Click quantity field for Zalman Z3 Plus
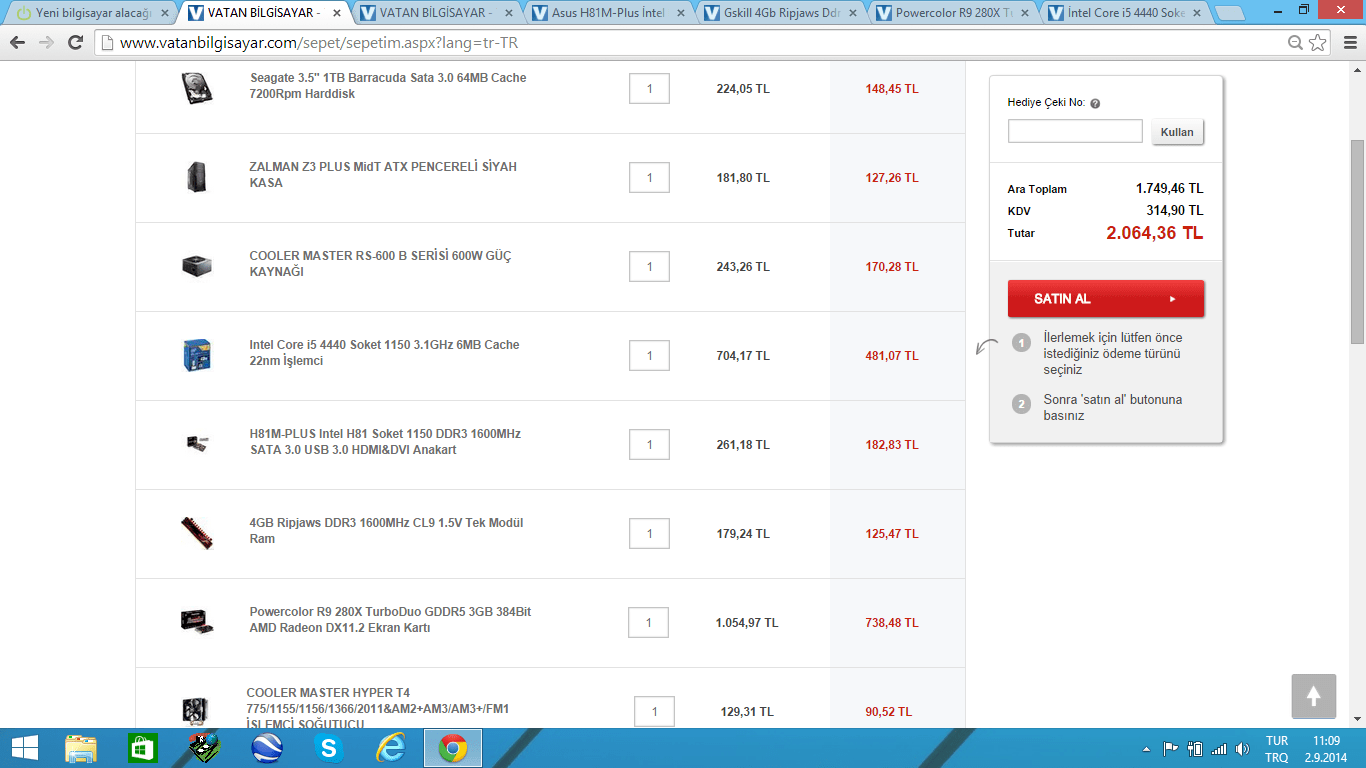This screenshot has width=1366, height=768. [x=649, y=178]
